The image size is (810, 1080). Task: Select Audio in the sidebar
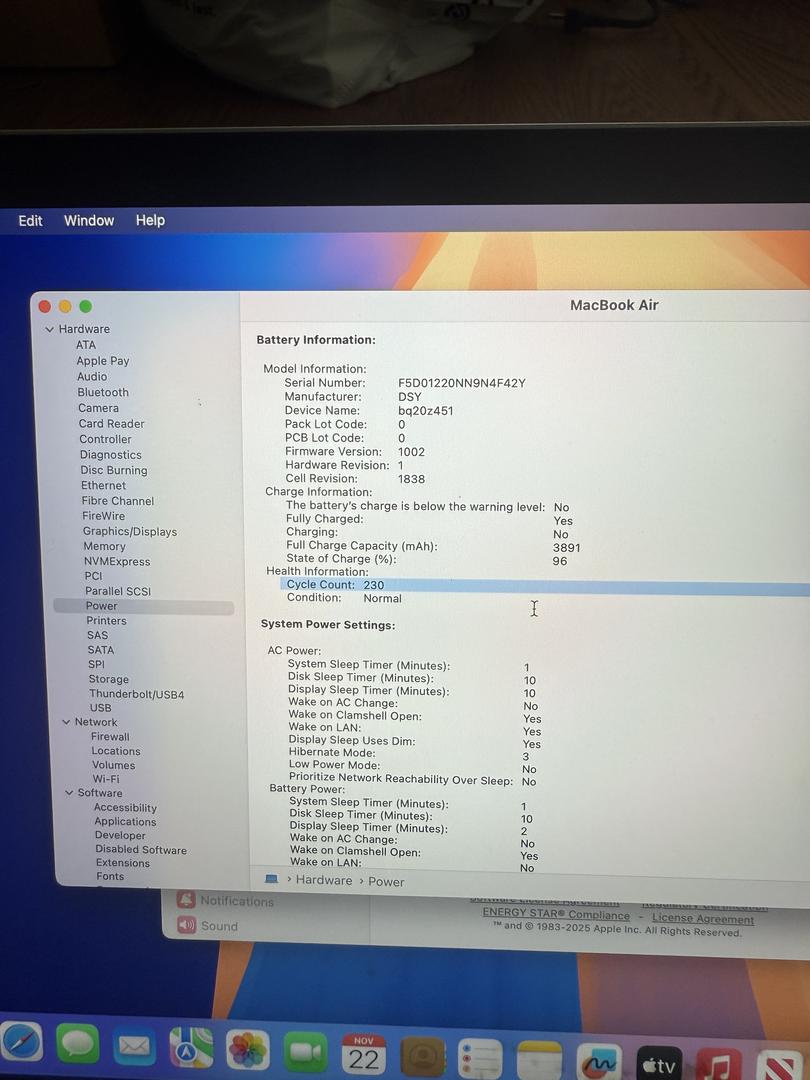[x=92, y=377]
